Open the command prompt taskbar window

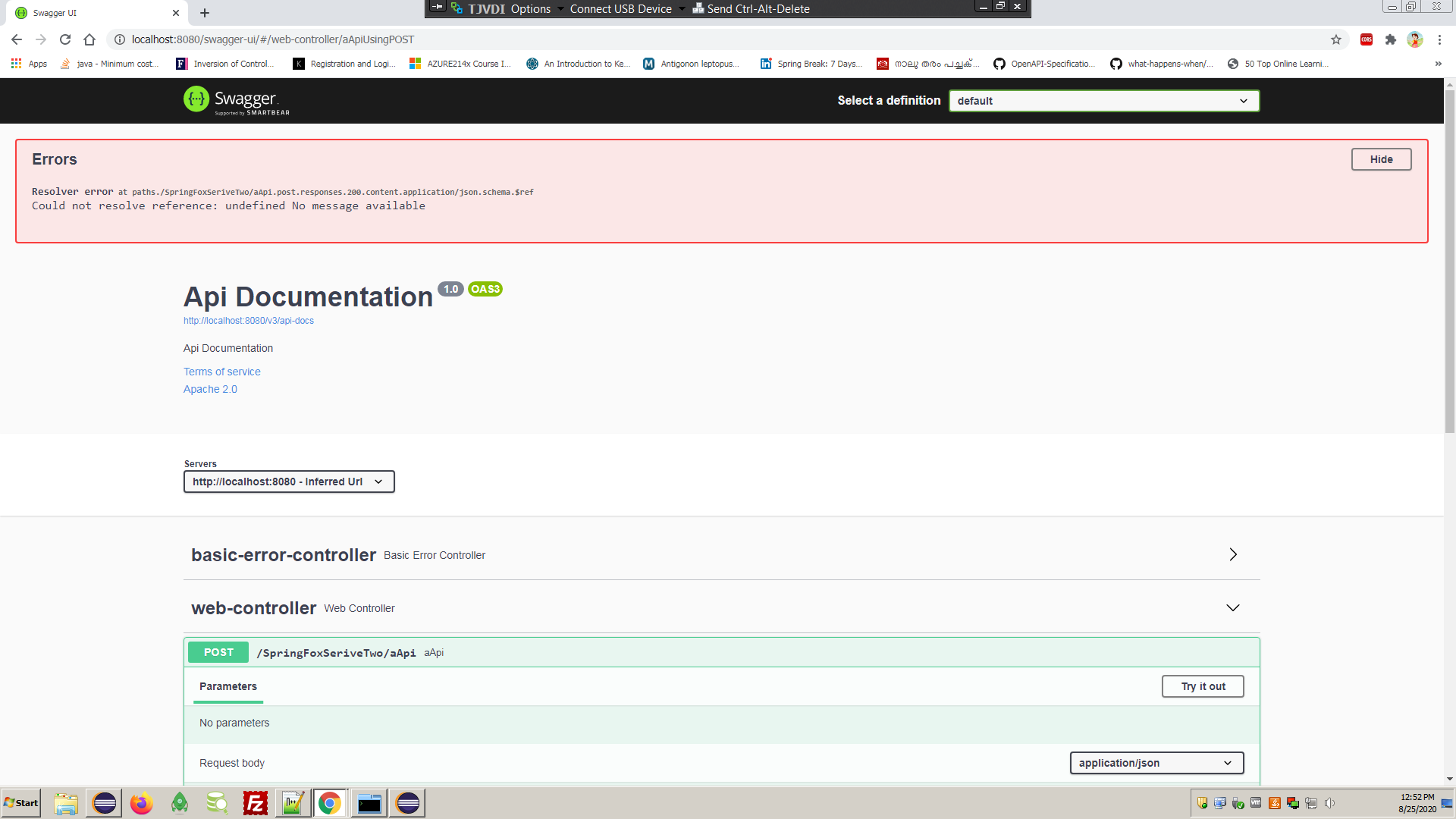(x=369, y=803)
